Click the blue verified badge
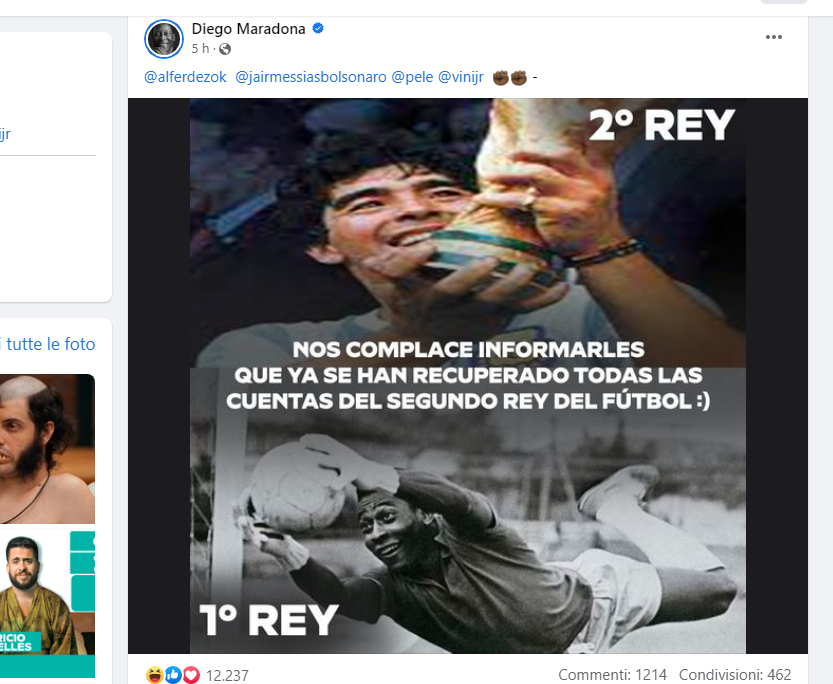 click(x=318, y=28)
